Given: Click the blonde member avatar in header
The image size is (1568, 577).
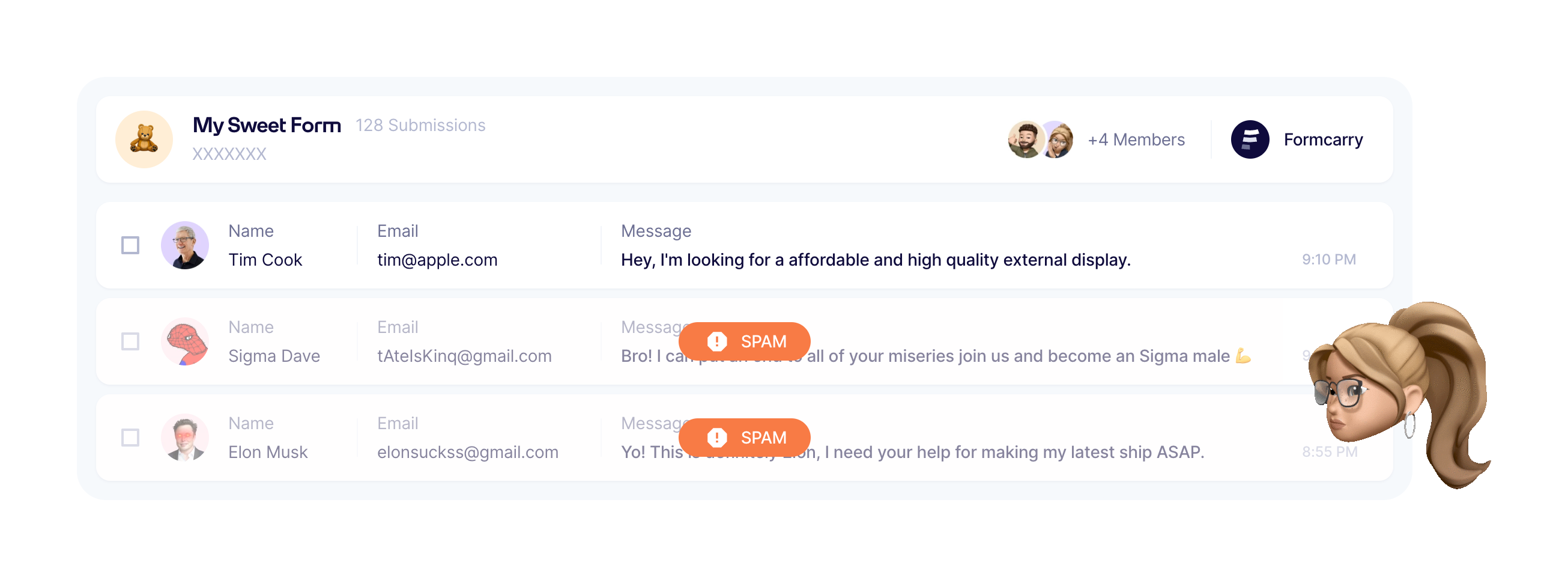Looking at the screenshot, I should tap(1059, 139).
